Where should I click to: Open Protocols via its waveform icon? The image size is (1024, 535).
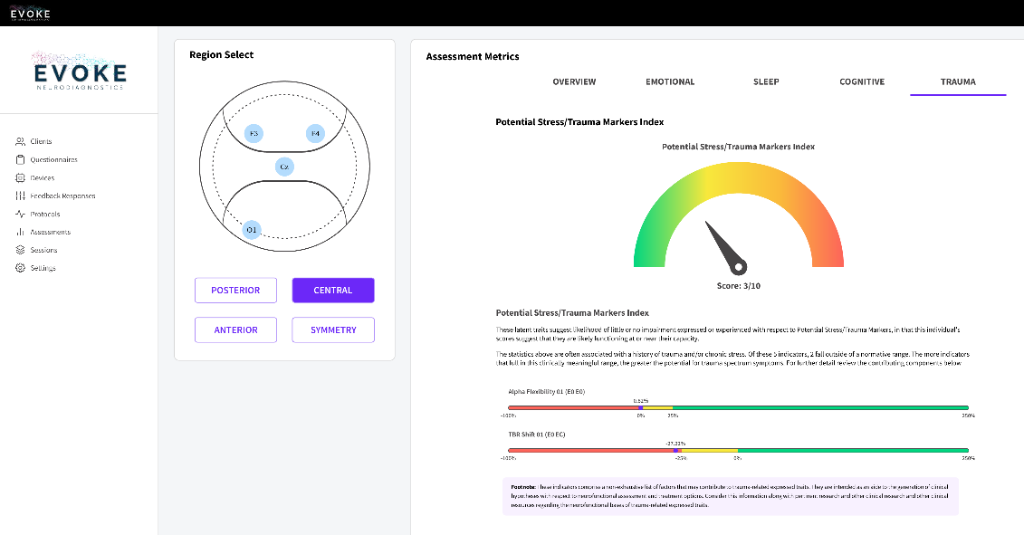[x=20, y=214]
